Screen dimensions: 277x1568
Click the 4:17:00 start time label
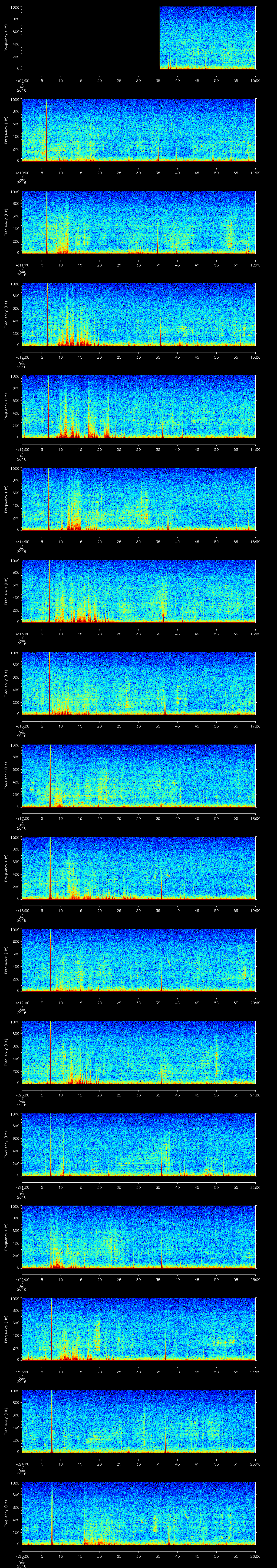pyautogui.click(x=22, y=818)
